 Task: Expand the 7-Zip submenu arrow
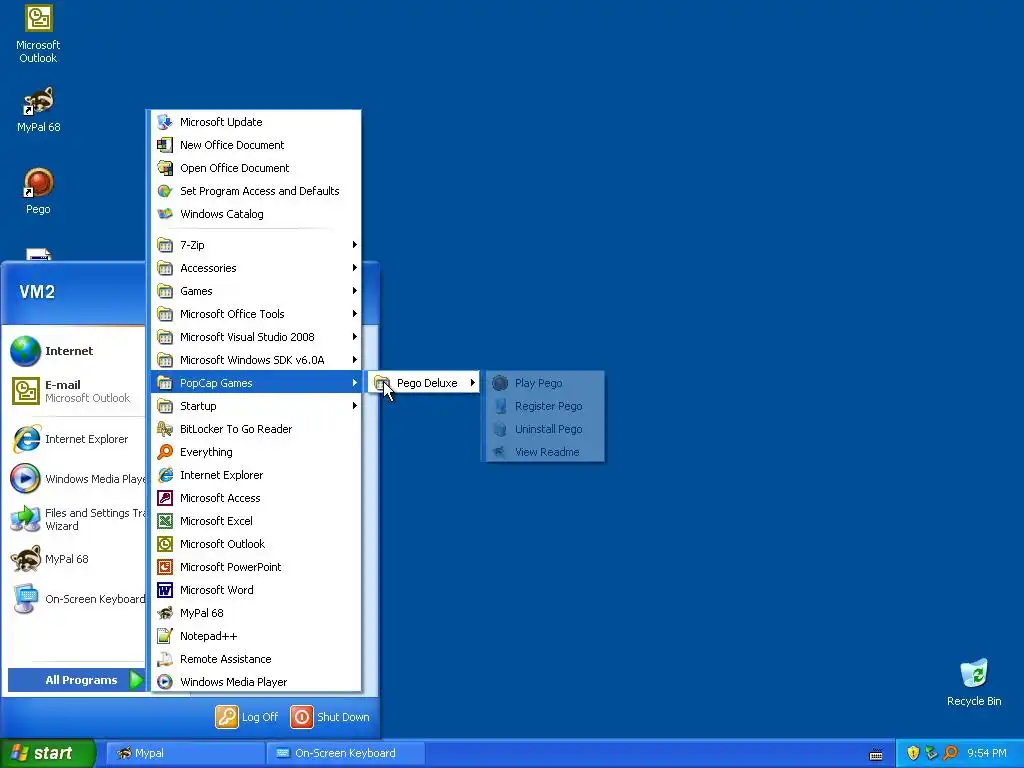(x=355, y=245)
